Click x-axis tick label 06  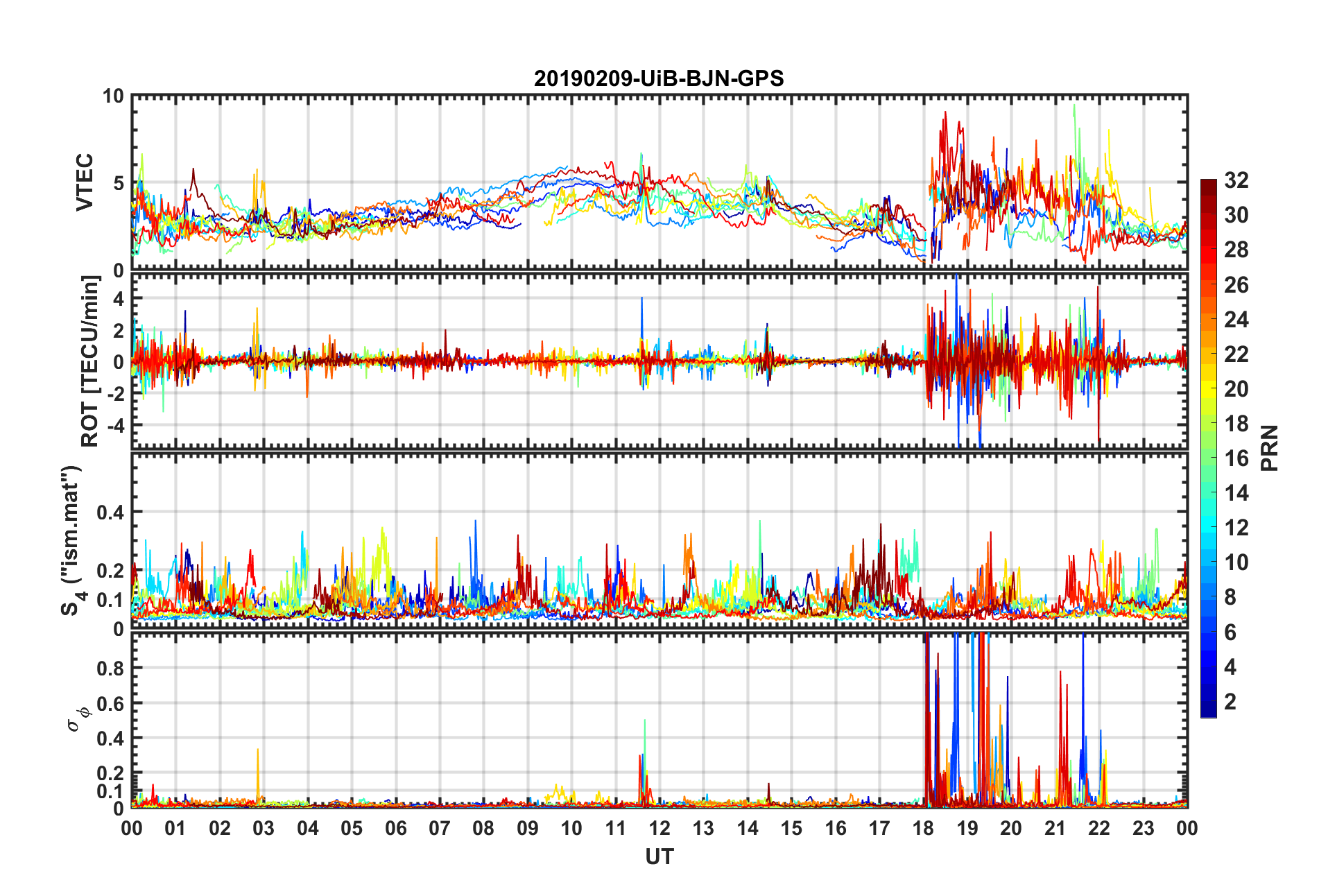click(395, 828)
